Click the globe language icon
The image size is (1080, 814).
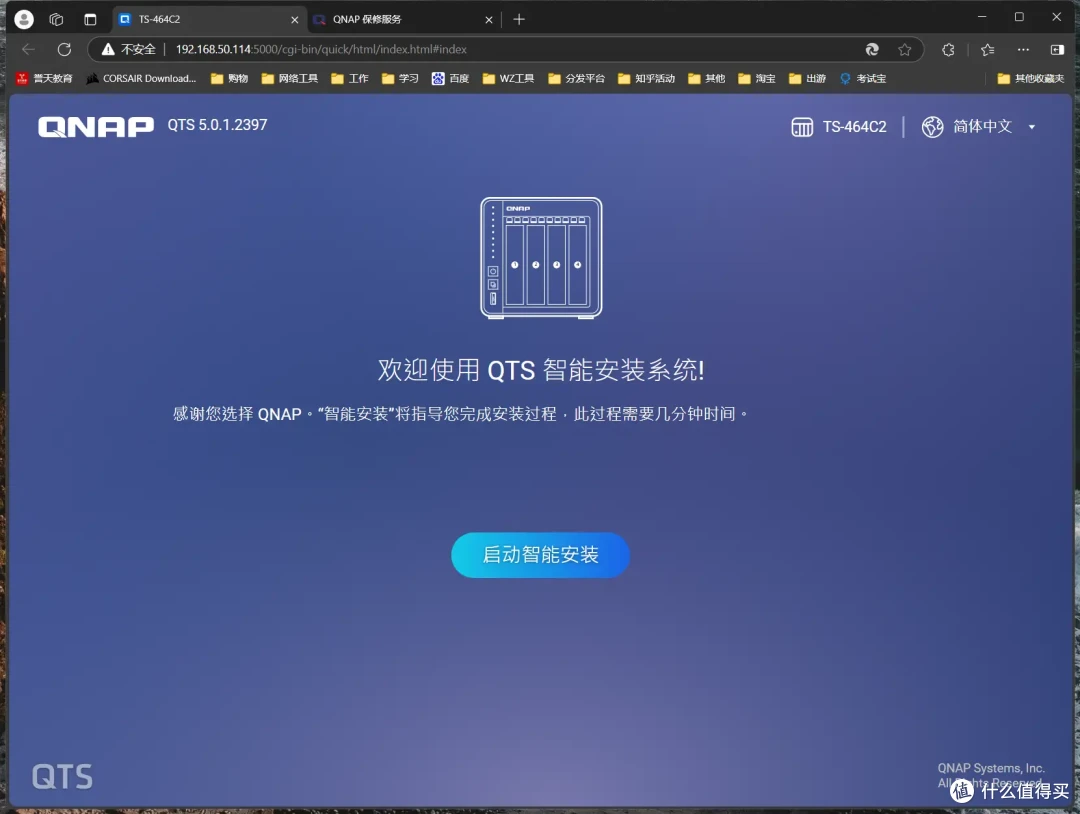(933, 127)
